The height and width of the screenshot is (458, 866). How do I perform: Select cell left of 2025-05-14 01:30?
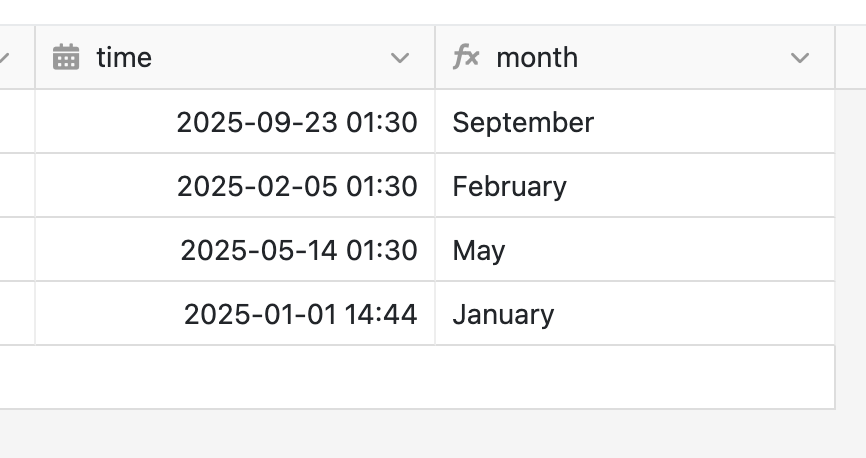[17, 250]
